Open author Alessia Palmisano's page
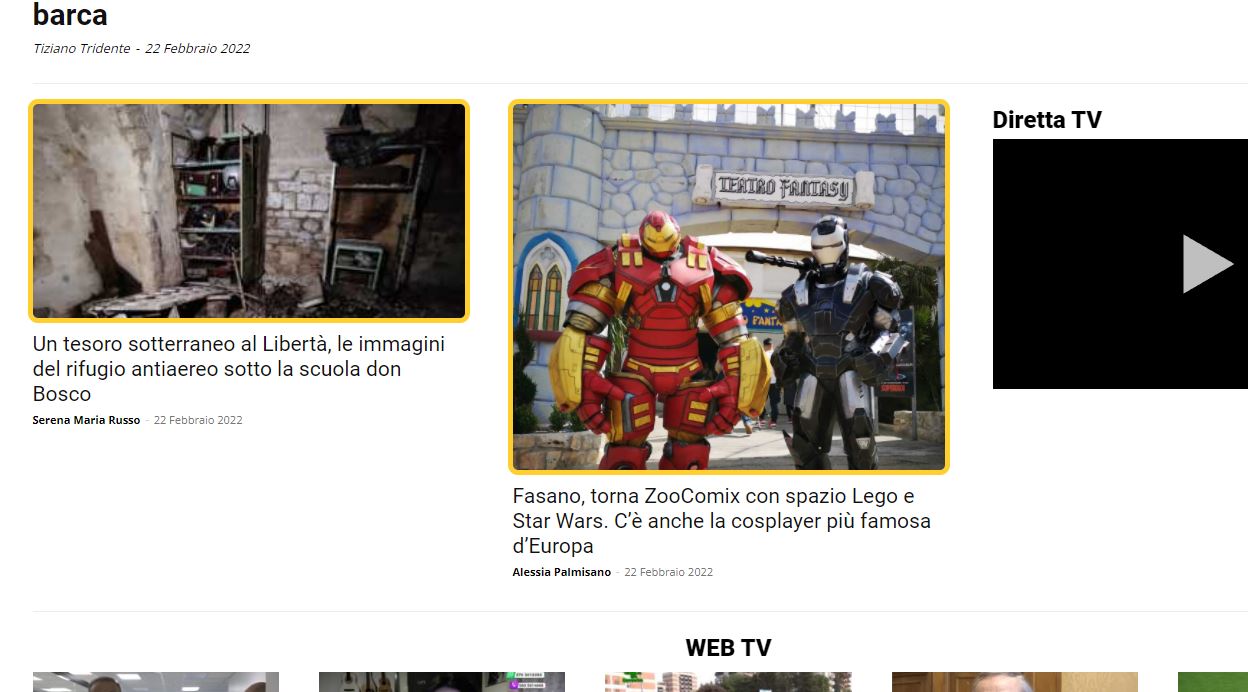 [x=562, y=572]
